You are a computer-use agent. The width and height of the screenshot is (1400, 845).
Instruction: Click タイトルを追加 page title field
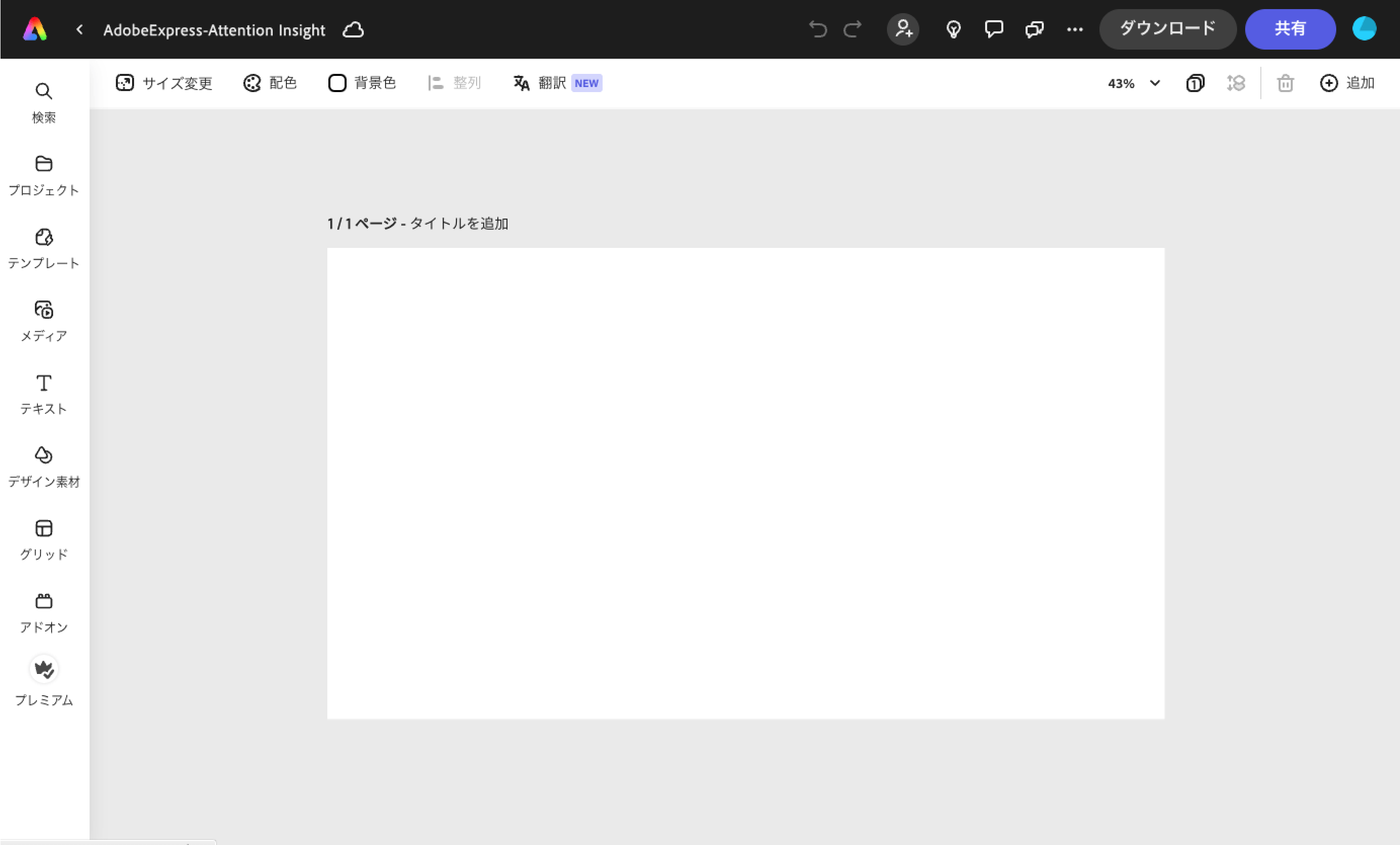click(x=459, y=223)
